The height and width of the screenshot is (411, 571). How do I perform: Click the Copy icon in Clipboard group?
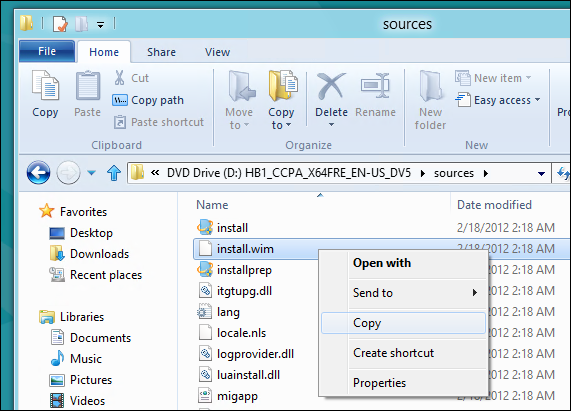point(45,86)
